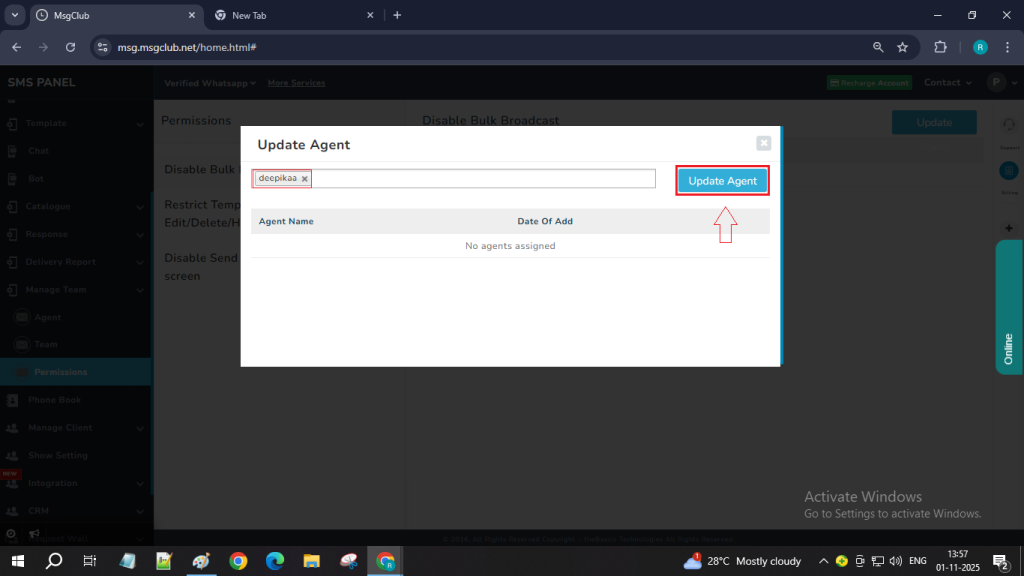Click inside the agent name input field

(x=480, y=179)
